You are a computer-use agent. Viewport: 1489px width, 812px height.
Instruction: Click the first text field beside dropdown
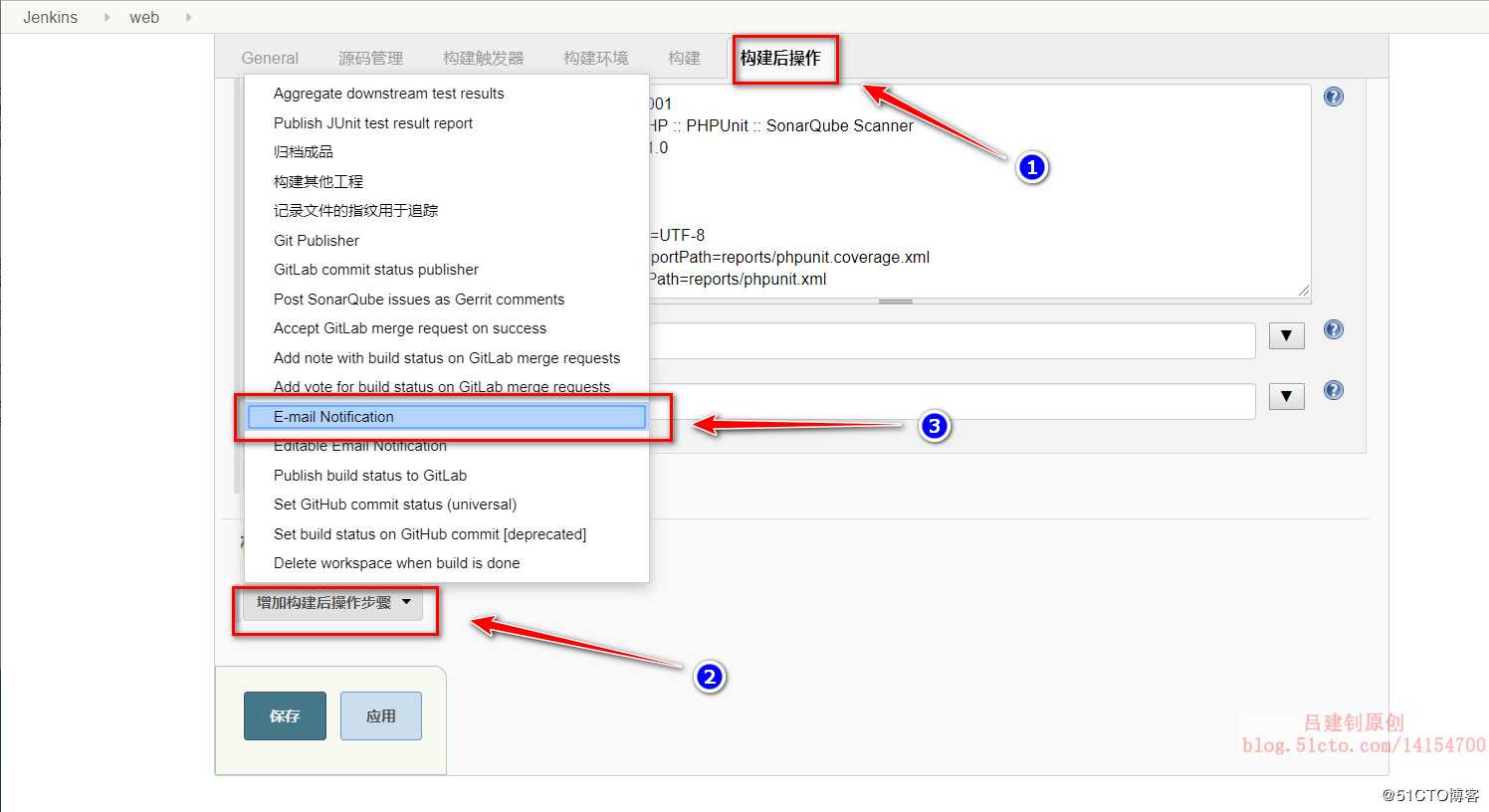point(952,340)
